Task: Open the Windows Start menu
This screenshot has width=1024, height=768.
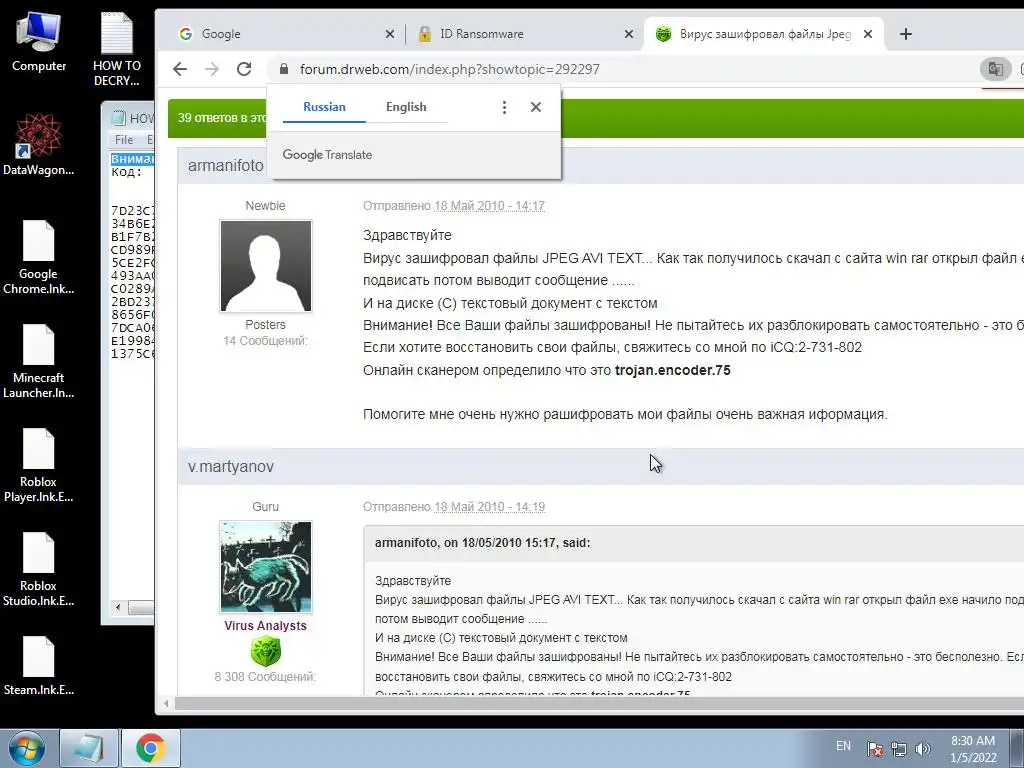Action: (x=26, y=748)
